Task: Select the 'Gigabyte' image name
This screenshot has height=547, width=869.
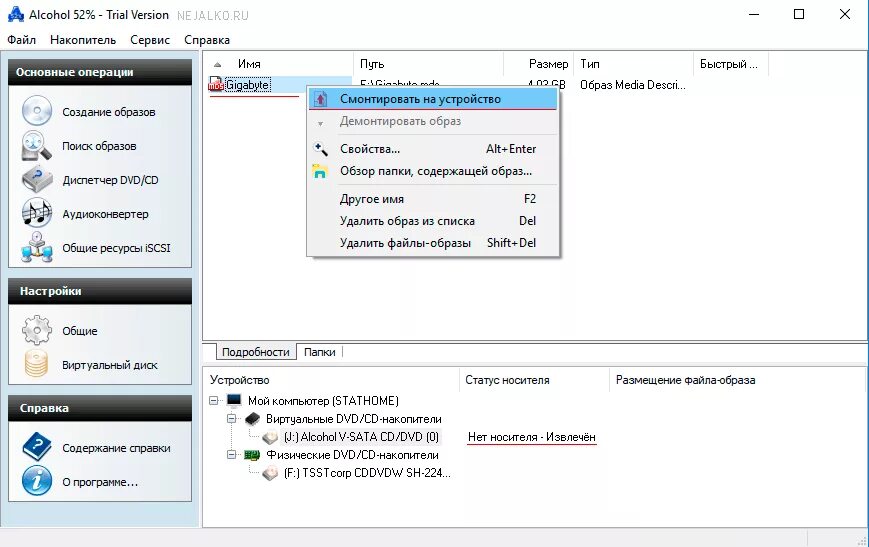Action: coord(248,85)
